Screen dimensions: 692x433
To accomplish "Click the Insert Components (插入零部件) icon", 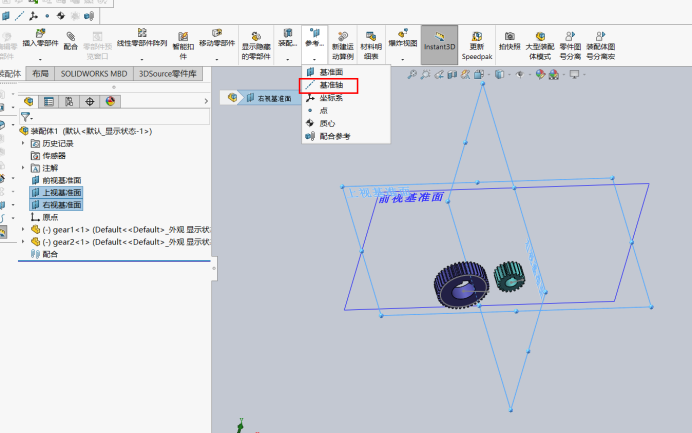I will (40, 34).
